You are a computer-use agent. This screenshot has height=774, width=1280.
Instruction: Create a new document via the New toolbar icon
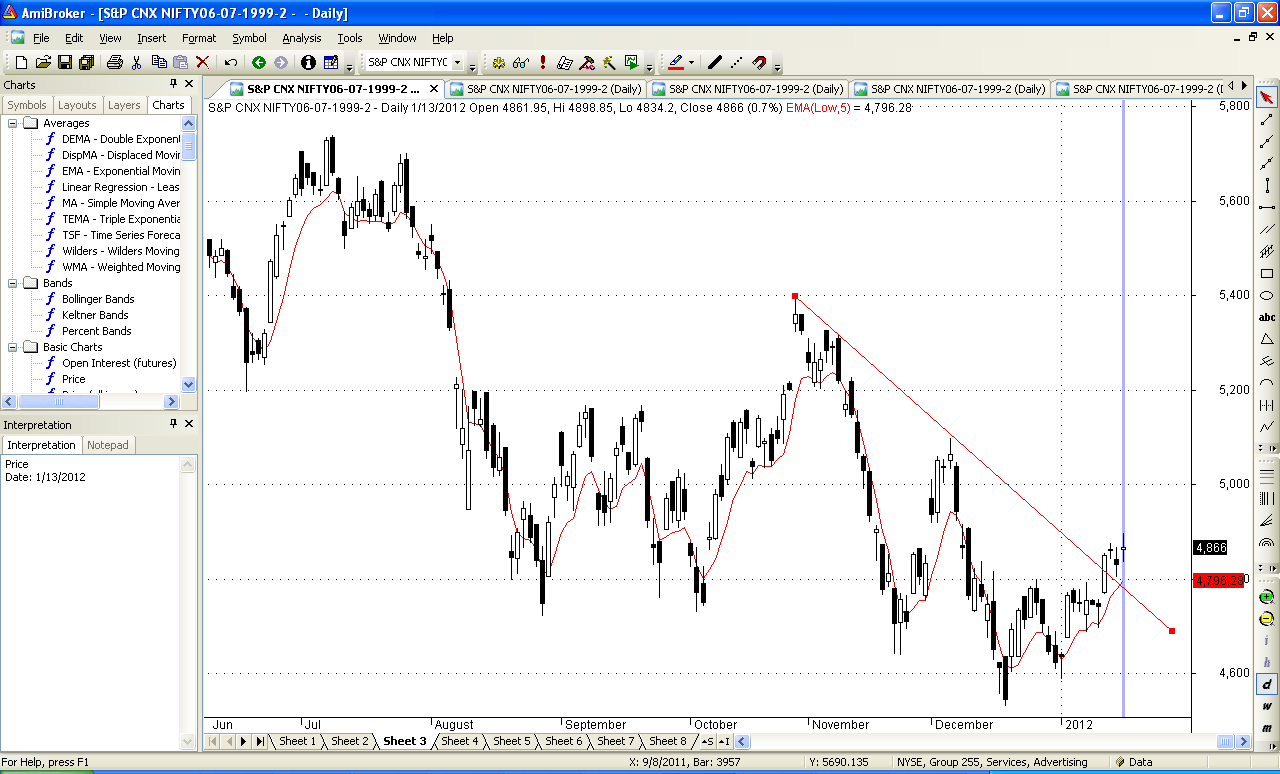point(21,62)
